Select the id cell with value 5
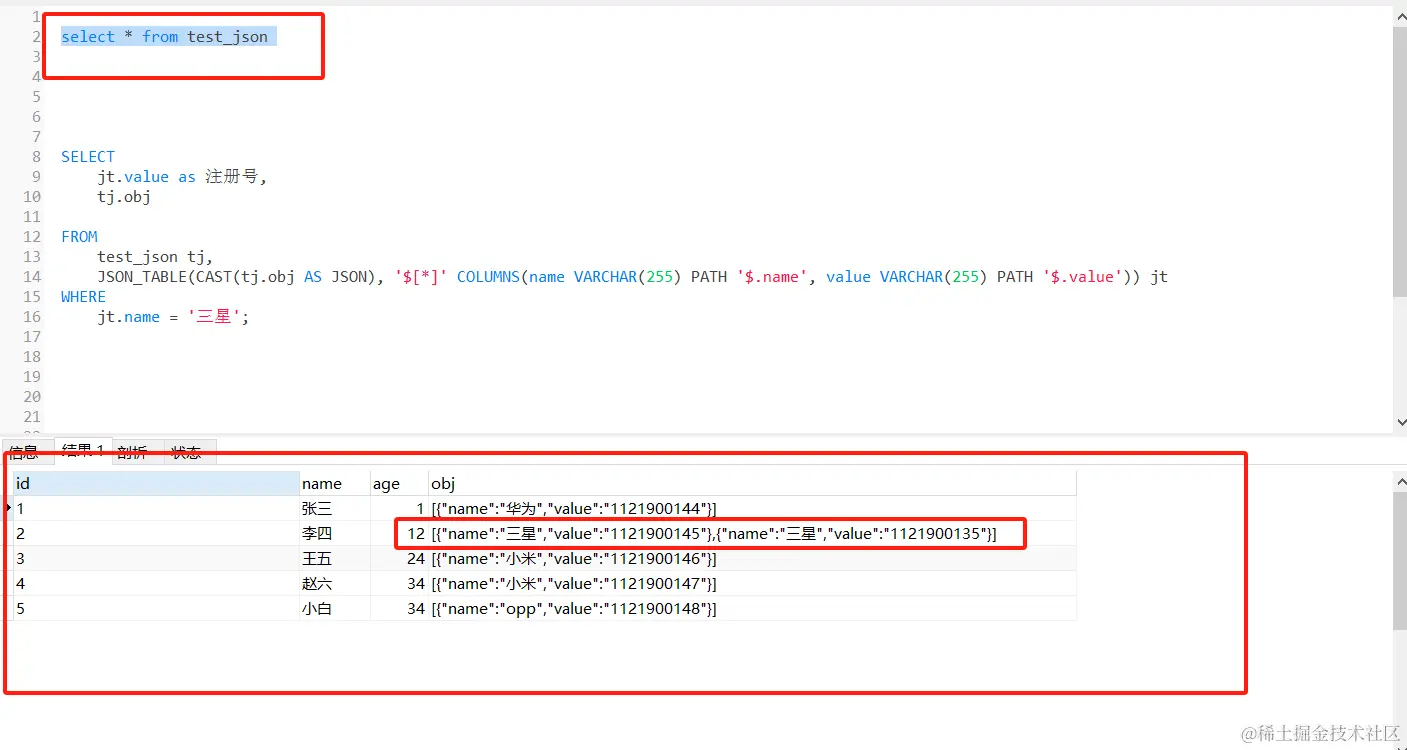Image resolution: width=1407 pixels, height=750 pixels. click(156, 608)
